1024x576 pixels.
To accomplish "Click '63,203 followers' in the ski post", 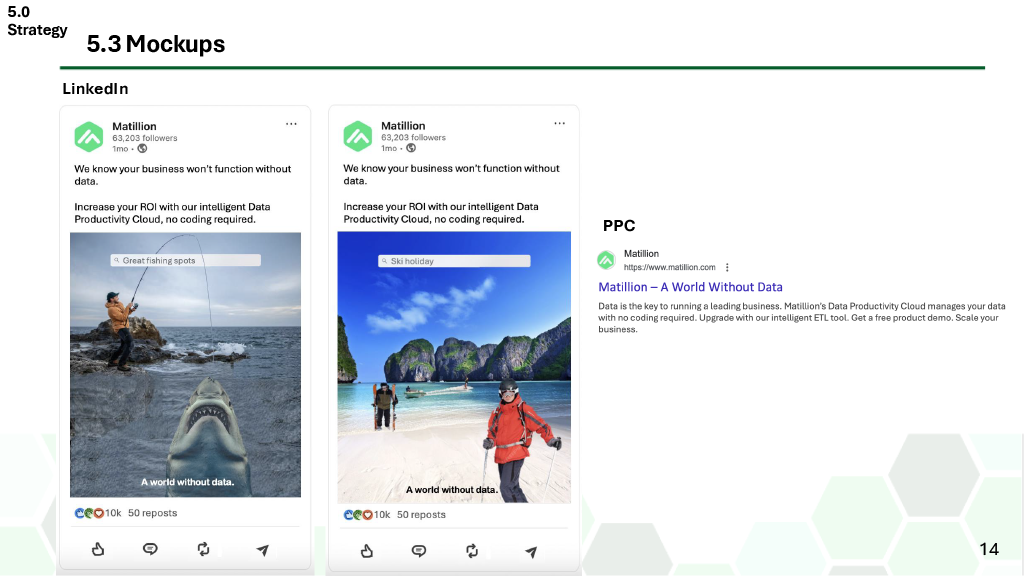I will pos(413,137).
